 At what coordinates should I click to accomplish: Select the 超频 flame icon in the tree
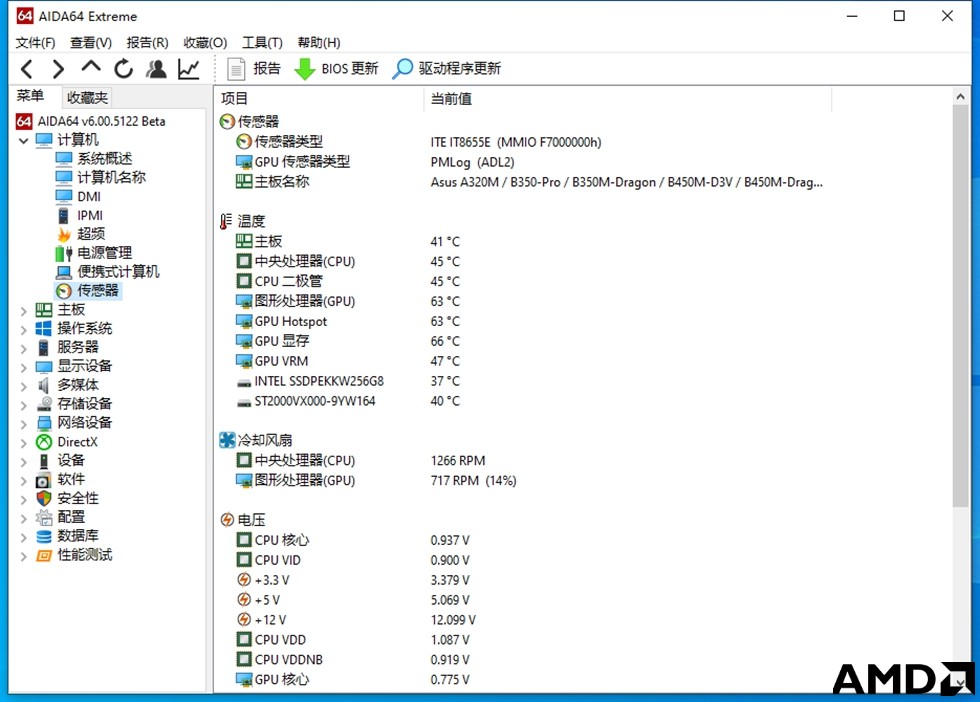63,234
